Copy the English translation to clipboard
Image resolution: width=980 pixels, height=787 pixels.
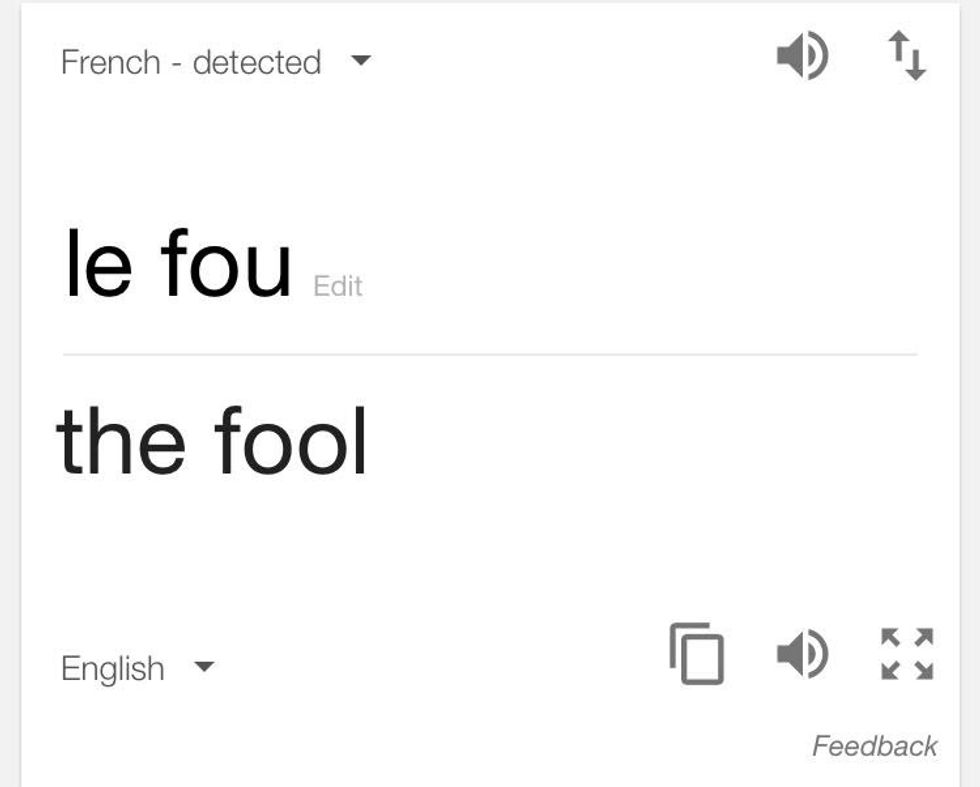(x=696, y=654)
